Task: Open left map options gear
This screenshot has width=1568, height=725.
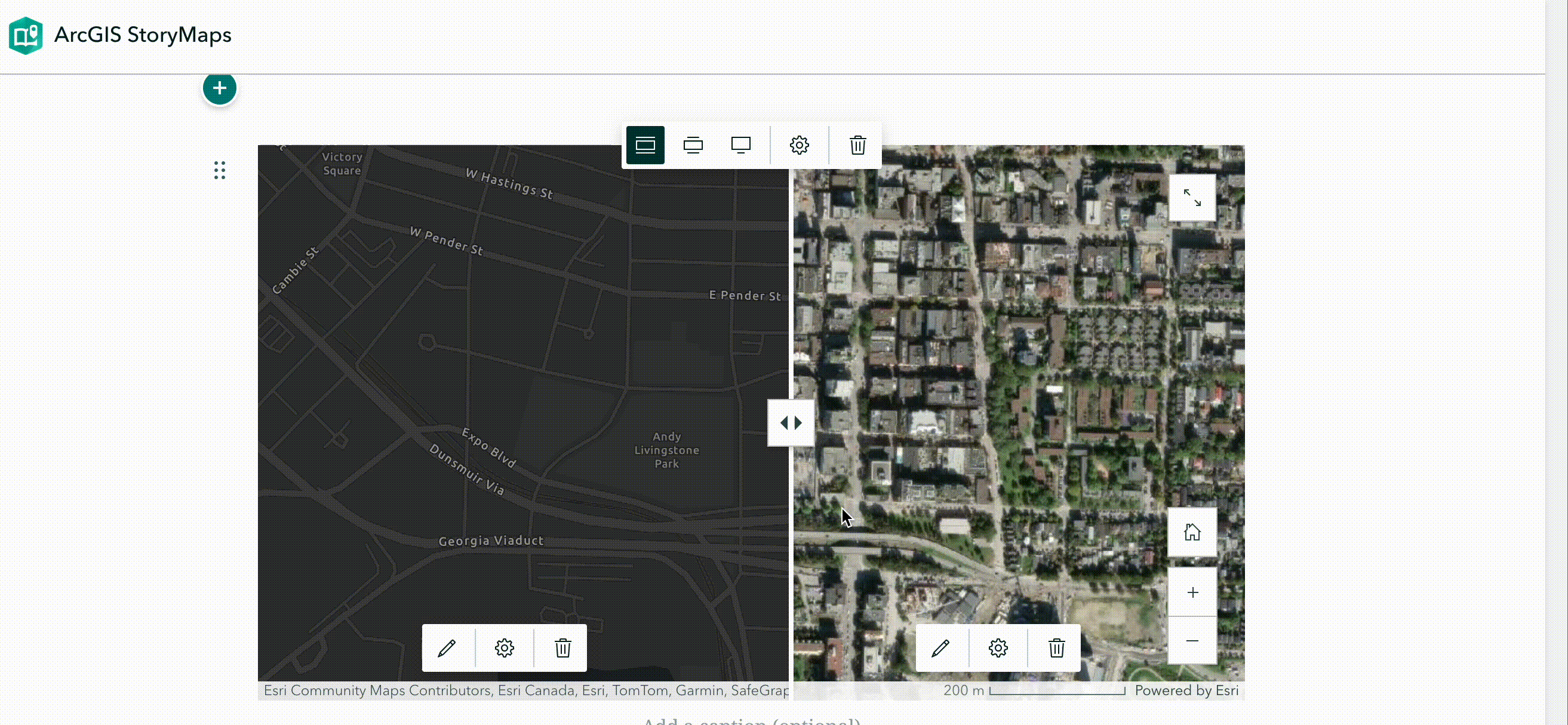Action: [504, 648]
